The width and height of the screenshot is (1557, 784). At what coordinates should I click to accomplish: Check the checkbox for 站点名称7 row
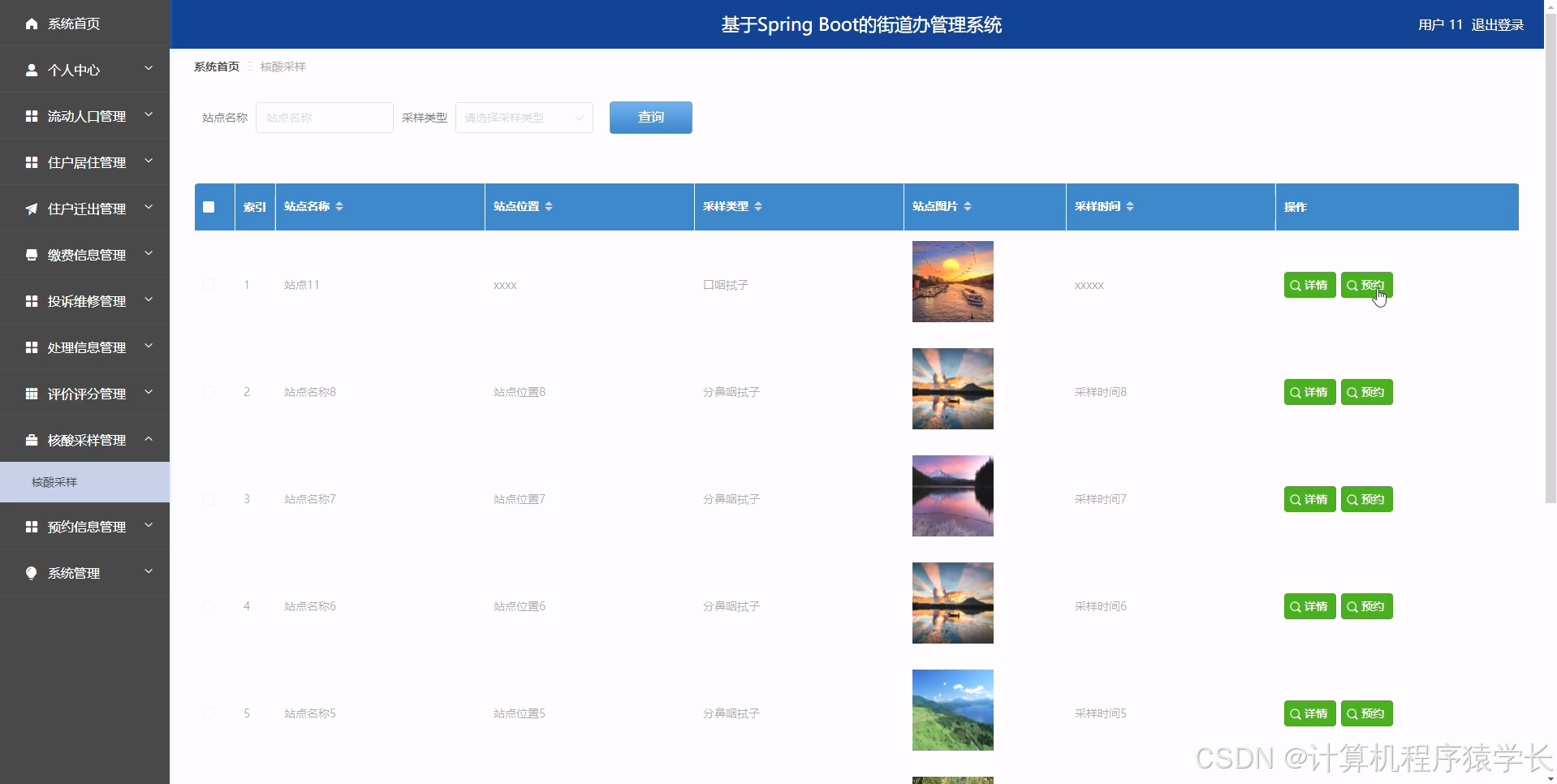point(209,499)
